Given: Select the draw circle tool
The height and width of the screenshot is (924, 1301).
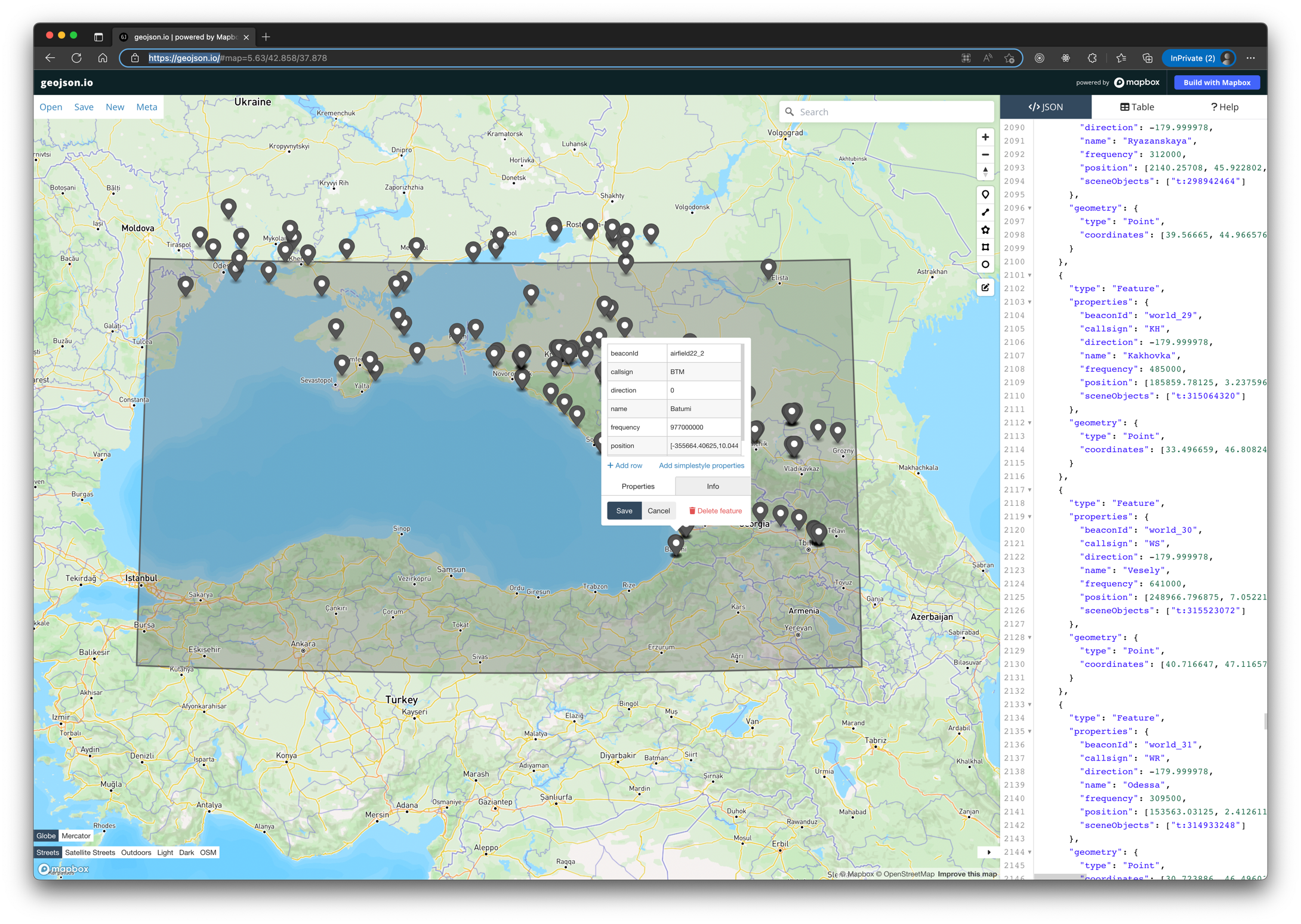Looking at the screenshot, I should coord(985,264).
